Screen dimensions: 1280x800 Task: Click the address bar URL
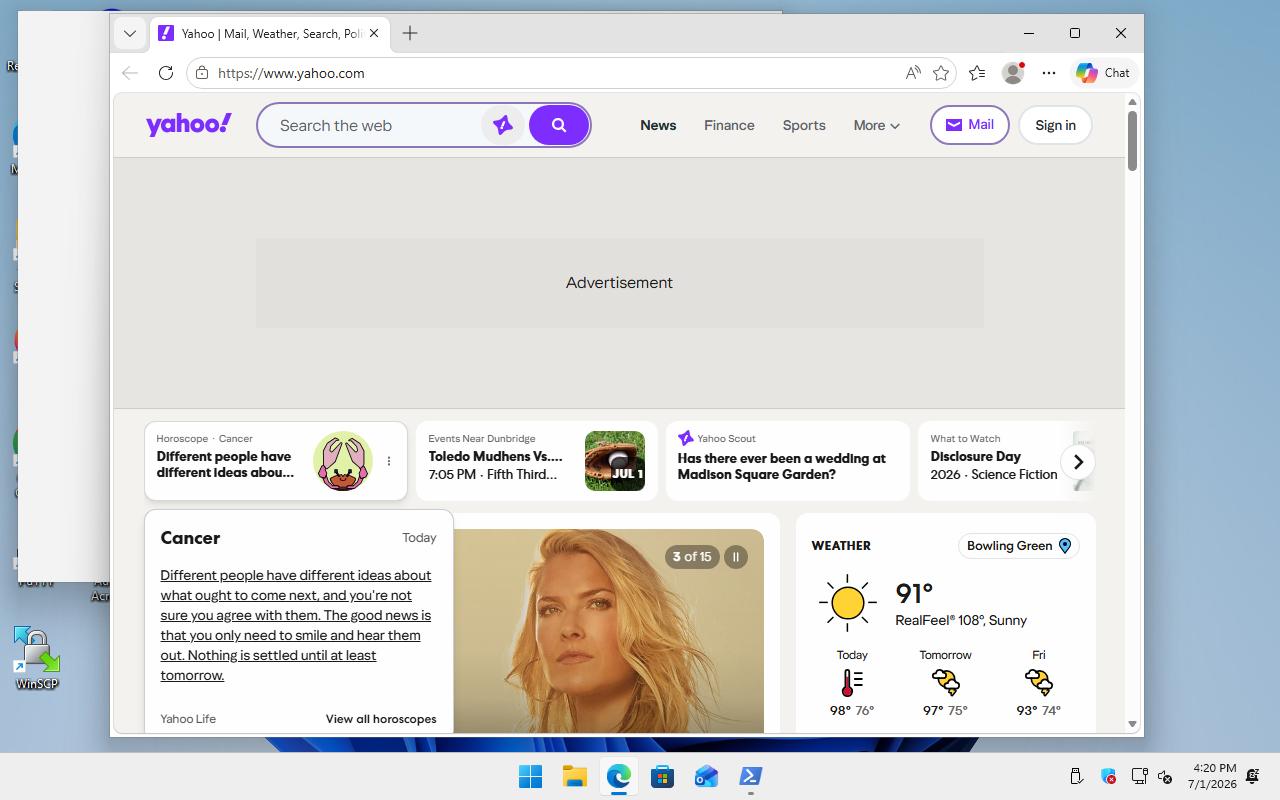pos(291,73)
